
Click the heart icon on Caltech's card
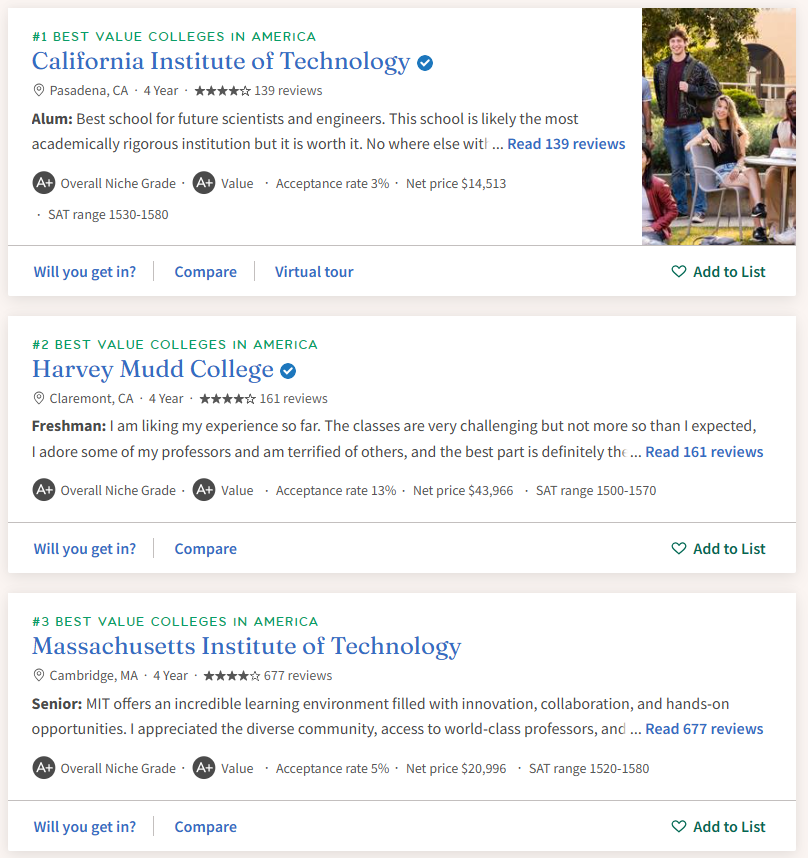point(679,272)
